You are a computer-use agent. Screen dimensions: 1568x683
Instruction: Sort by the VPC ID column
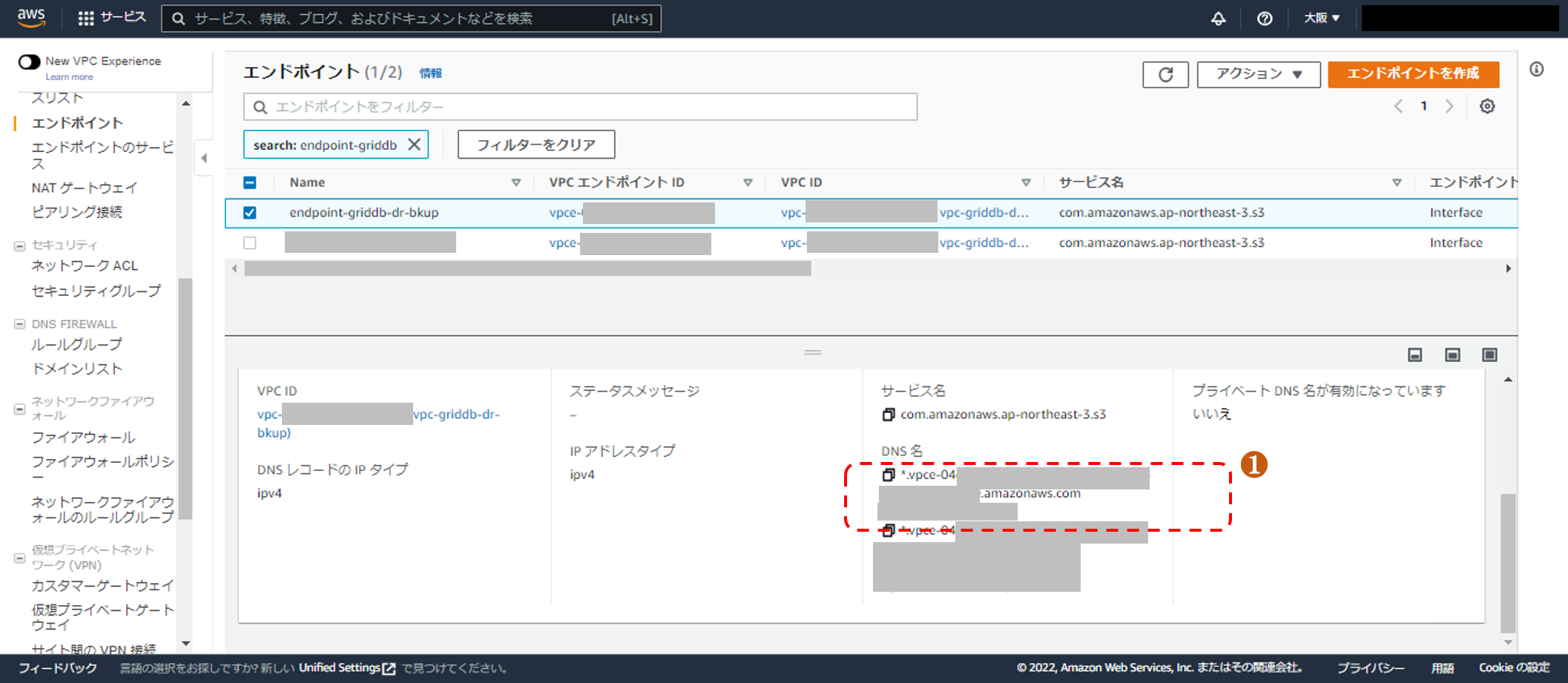(x=1026, y=182)
